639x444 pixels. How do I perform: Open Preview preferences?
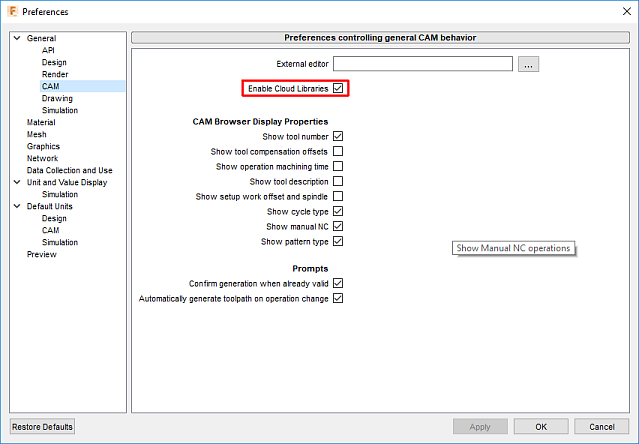point(42,254)
